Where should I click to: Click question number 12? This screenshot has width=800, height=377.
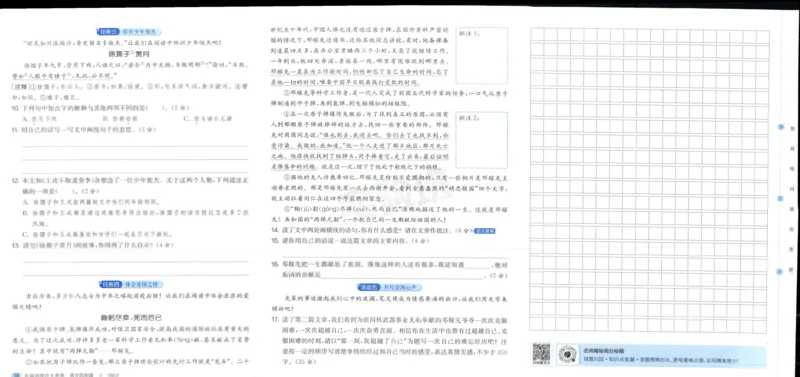[15, 181]
